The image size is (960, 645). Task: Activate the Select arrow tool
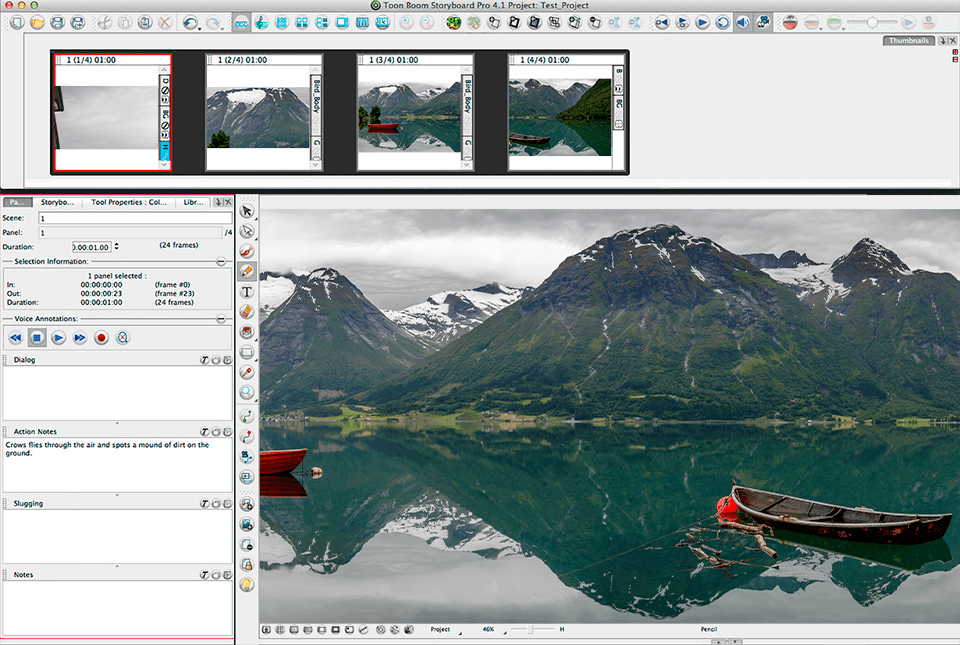click(246, 211)
